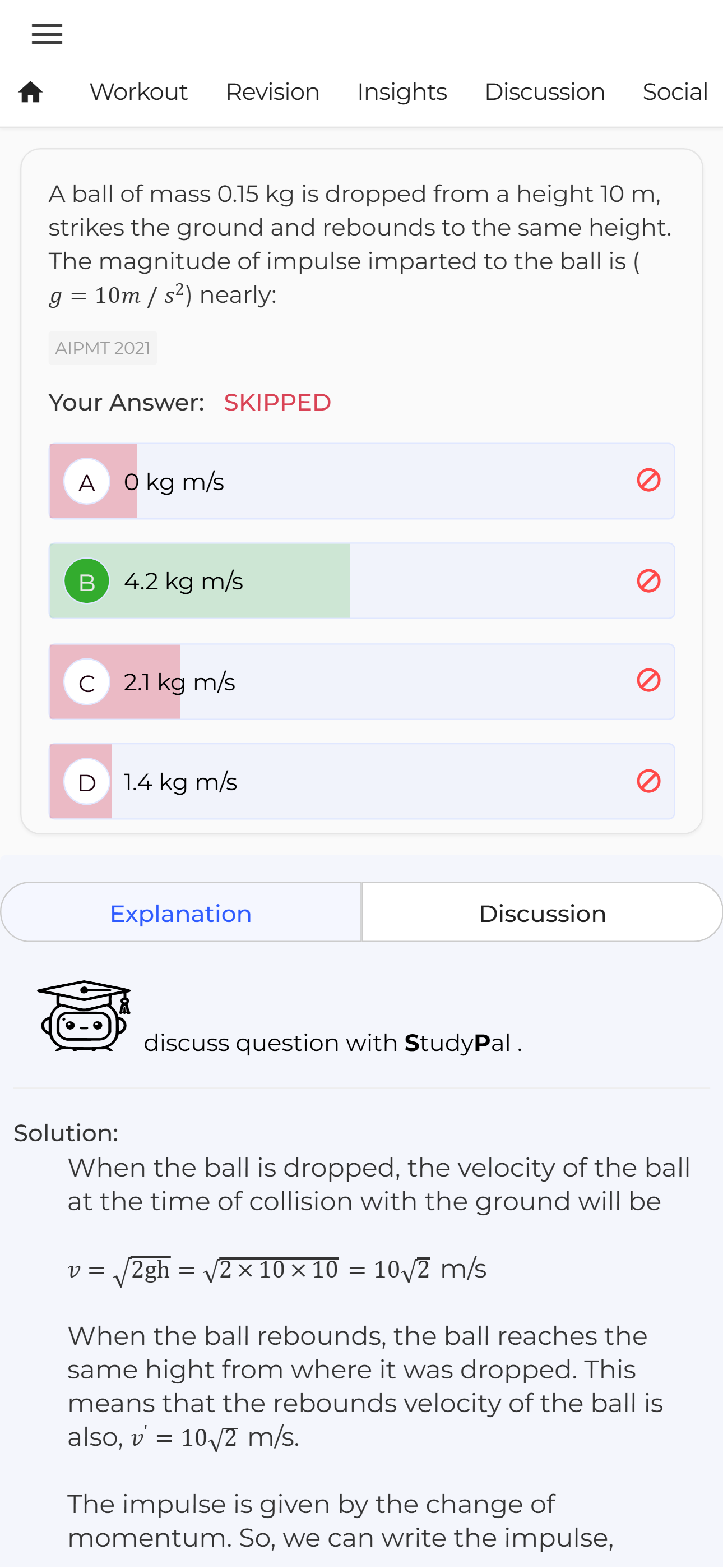Open the Insights tab
Image resolution: width=723 pixels, height=1568 pixels.
tap(402, 92)
